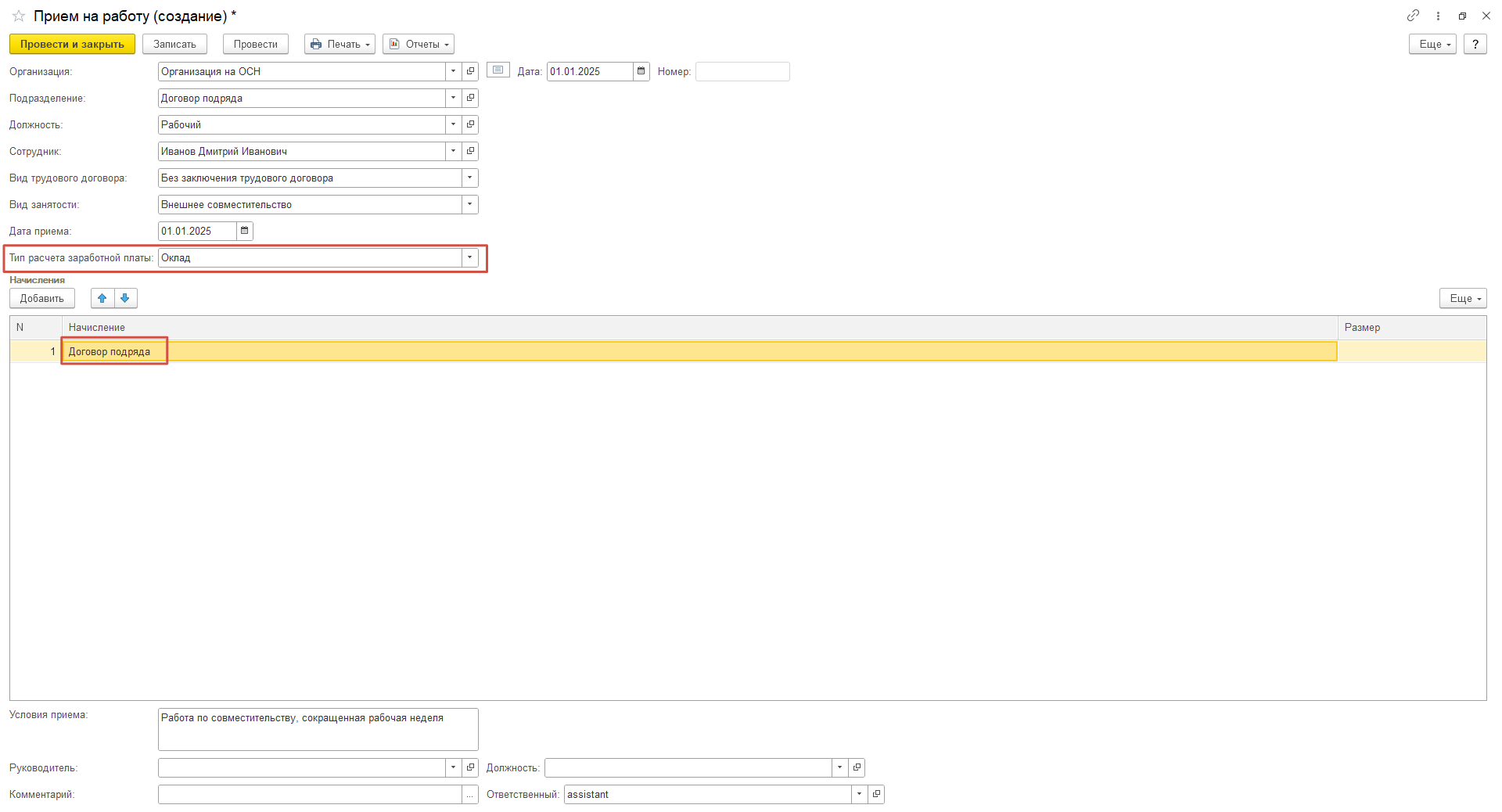Add form to favorites with star icon
The height and width of the screenshot is (812, 1502).
click(x=19, y=16)
